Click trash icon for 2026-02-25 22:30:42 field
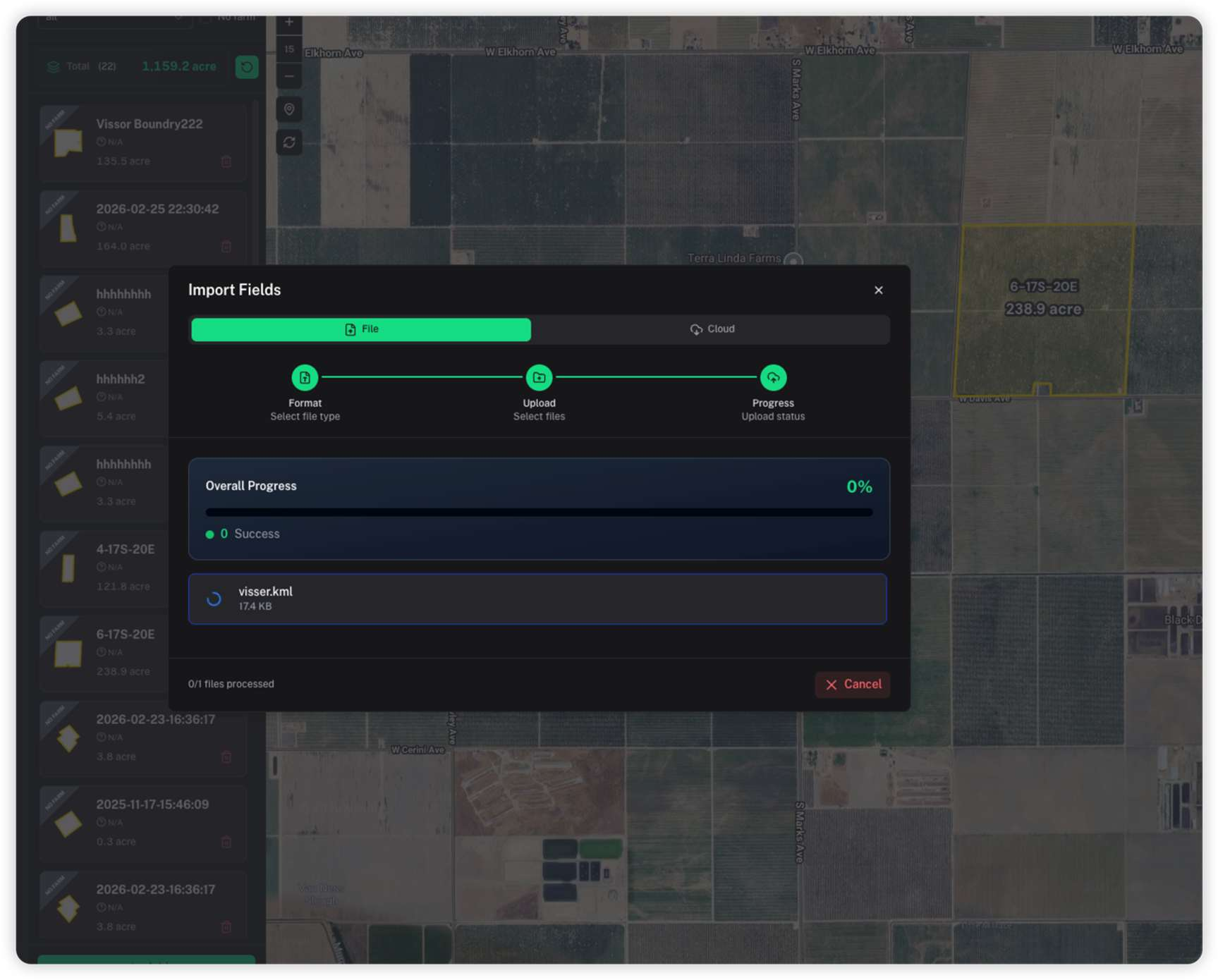The width and height of the screenshot is (1218, 980). (x=226, y=246)
